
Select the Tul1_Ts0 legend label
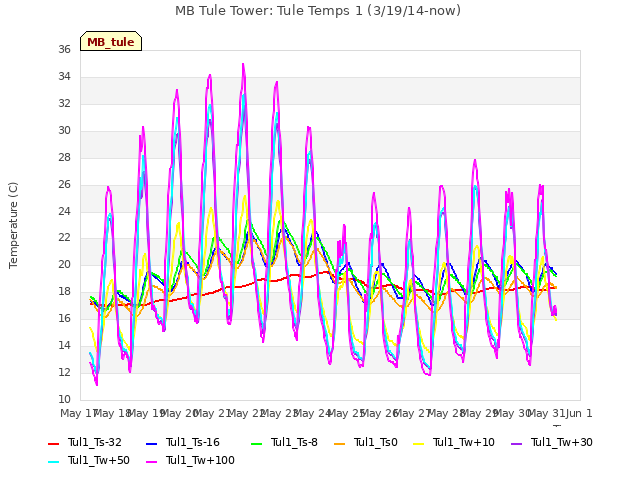coord(376,442)
